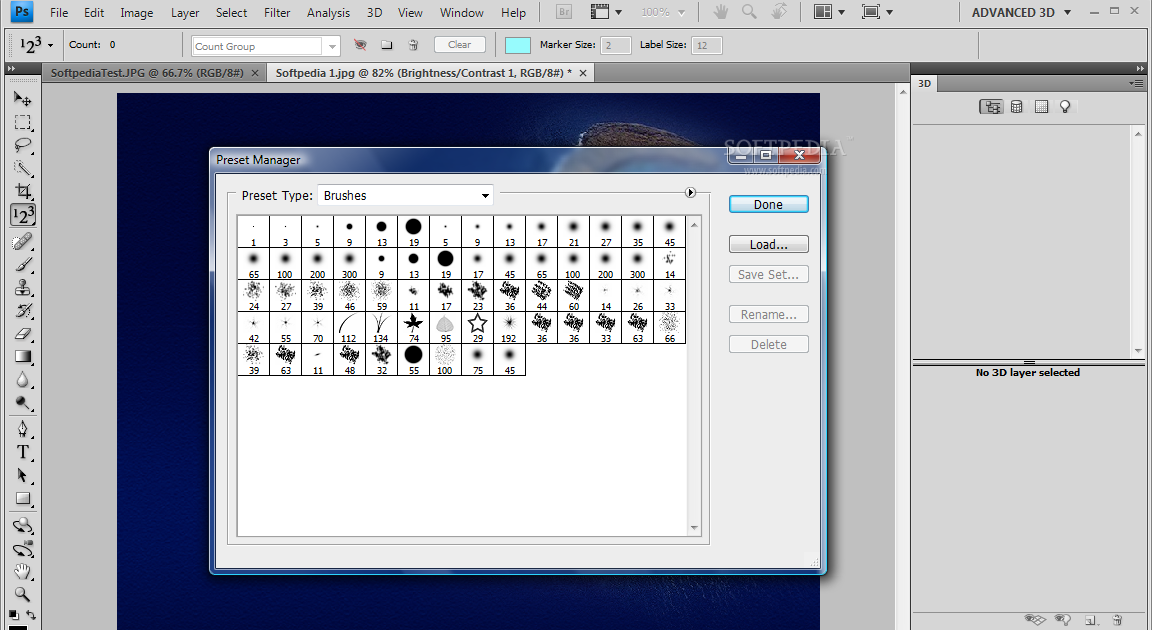The height and width of the screenshot is (630, 1152).
Task: Toggle count group visibility eye icon
Action: pyautogui.click(x=360, y=45)
